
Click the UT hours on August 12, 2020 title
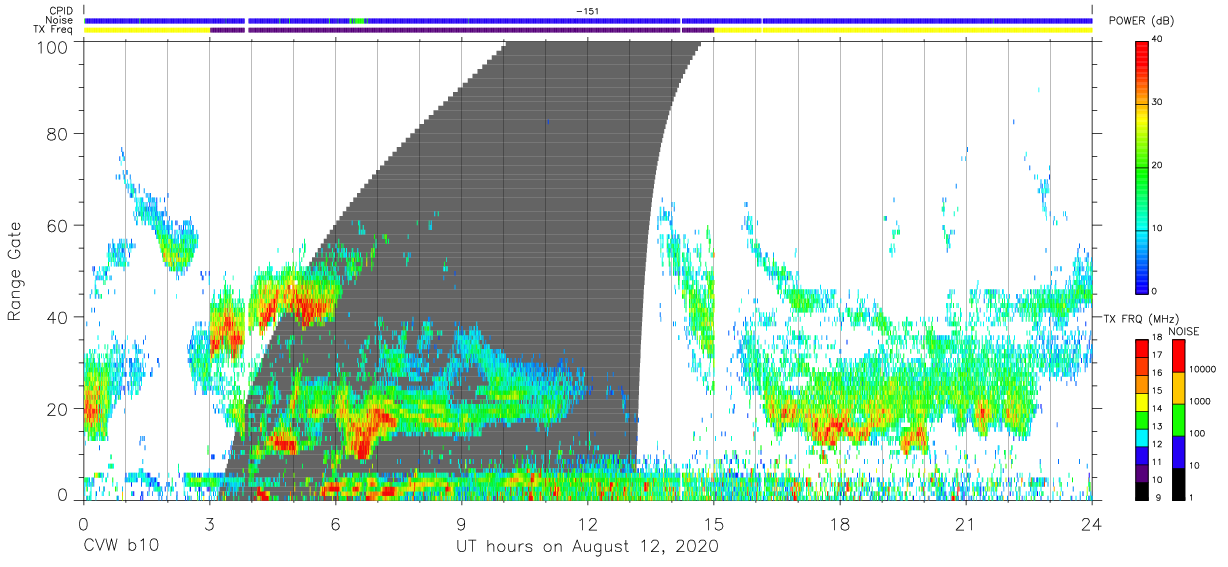(x=587, y=547)
